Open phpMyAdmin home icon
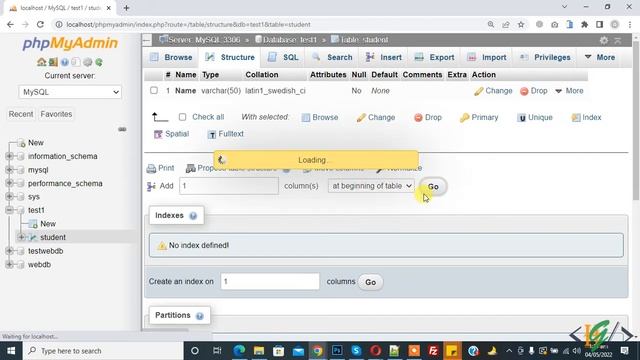The height and width of the screenshot is (360, 640). coord(41,62)
